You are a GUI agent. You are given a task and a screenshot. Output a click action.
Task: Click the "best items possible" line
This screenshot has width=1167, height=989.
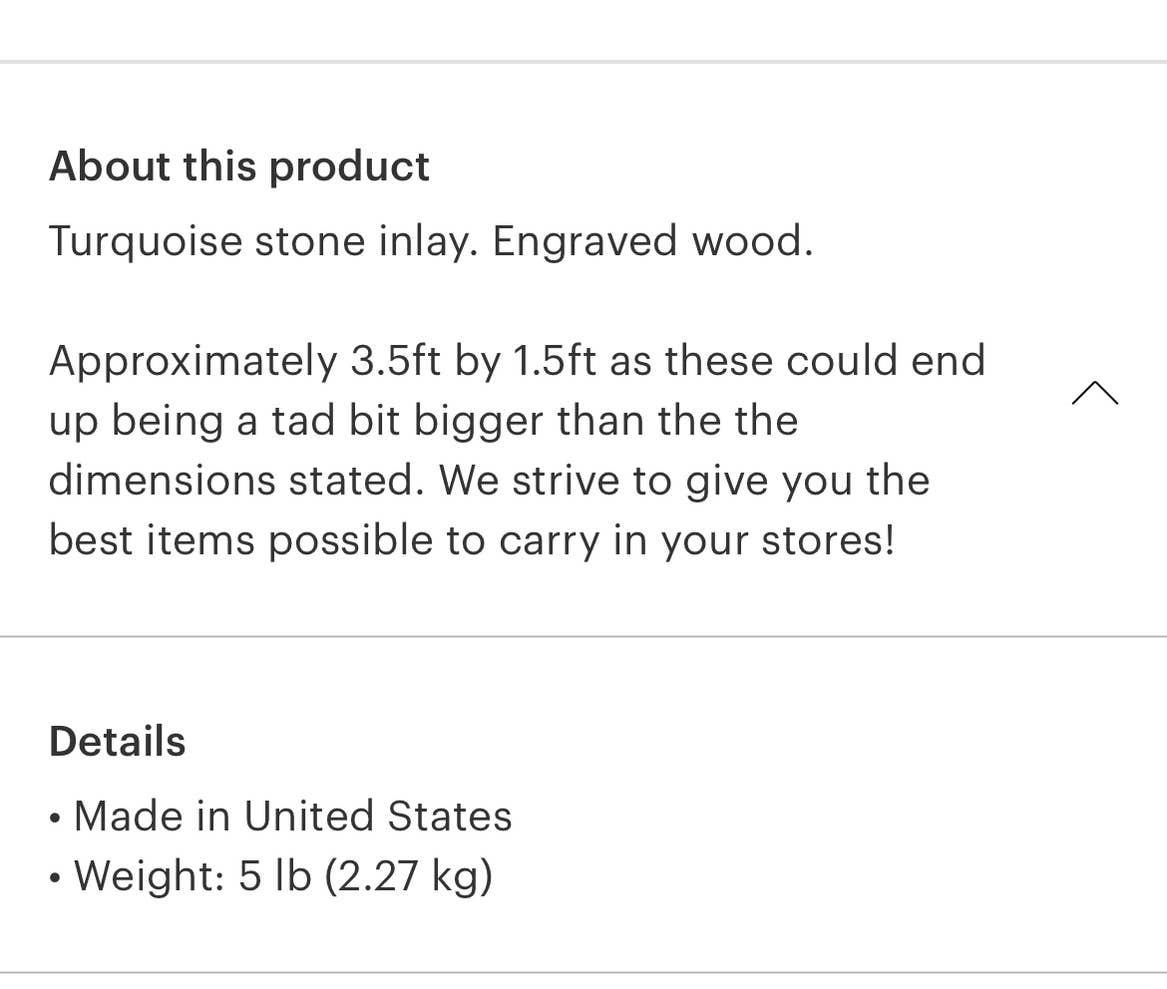(x=471, y=541)
